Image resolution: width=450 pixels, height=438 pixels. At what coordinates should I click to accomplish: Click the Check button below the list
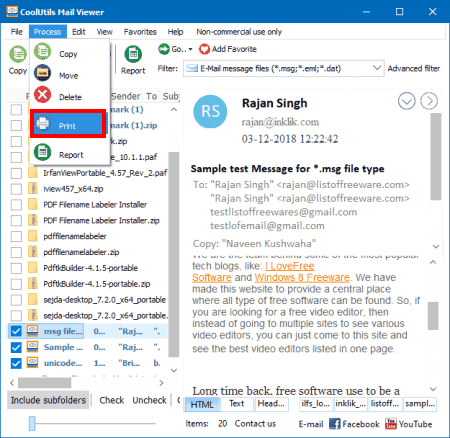(111, 400)
